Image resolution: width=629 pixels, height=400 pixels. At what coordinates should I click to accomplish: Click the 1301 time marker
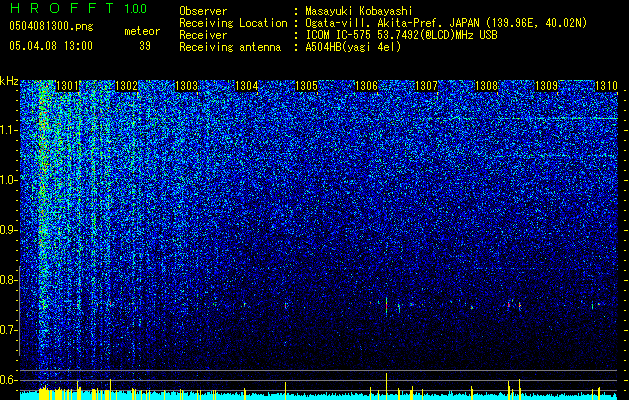[67, 86]
